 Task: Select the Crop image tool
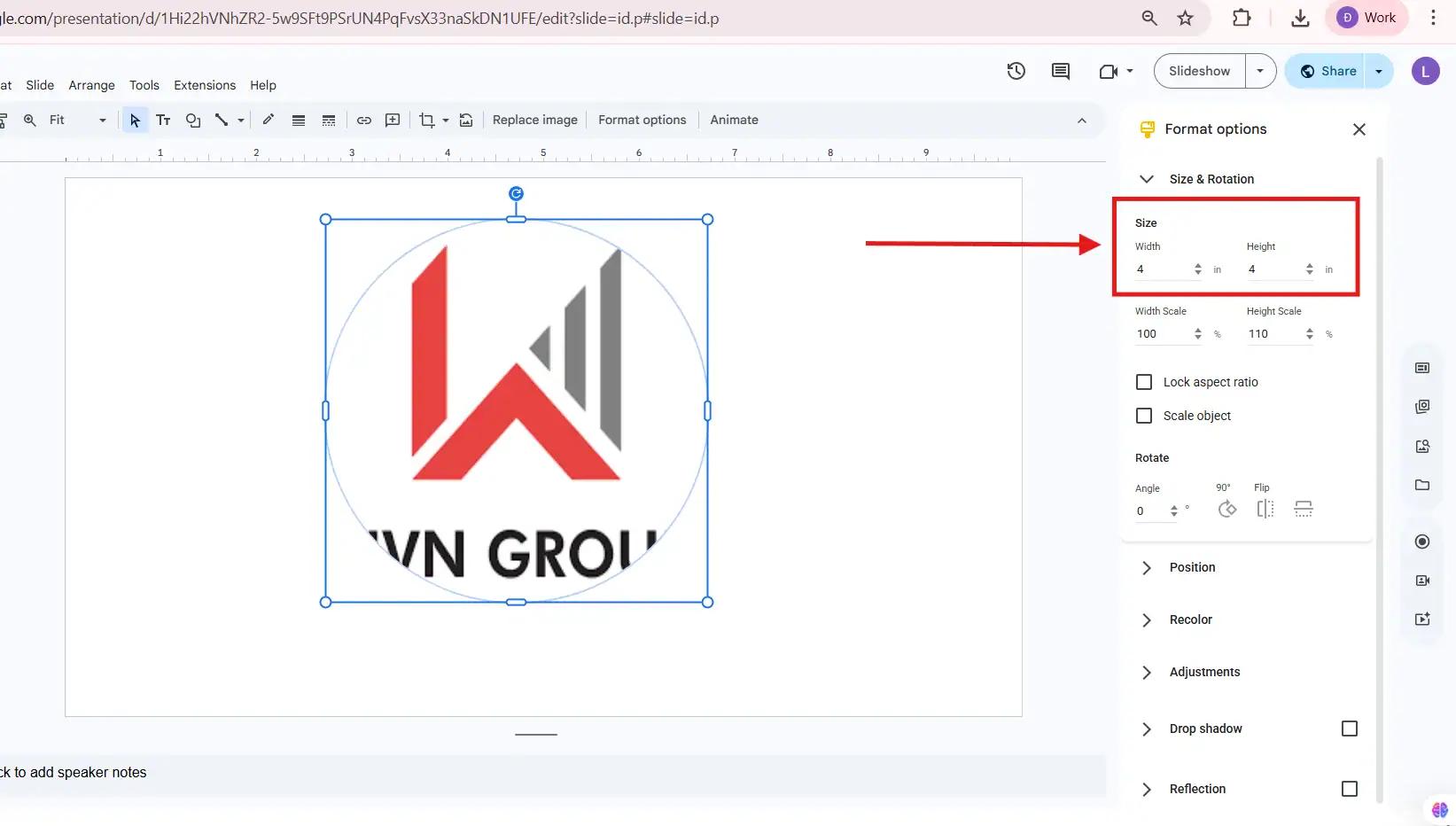click(x=427, y=120)
